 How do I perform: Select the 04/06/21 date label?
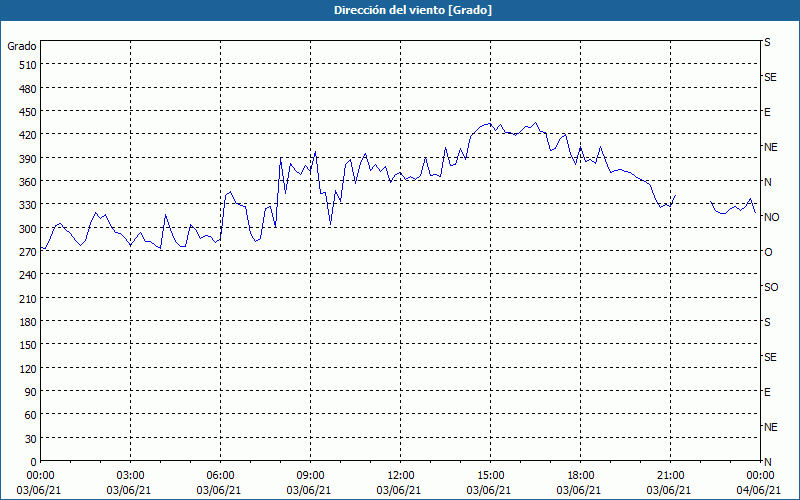pos(759,490)
